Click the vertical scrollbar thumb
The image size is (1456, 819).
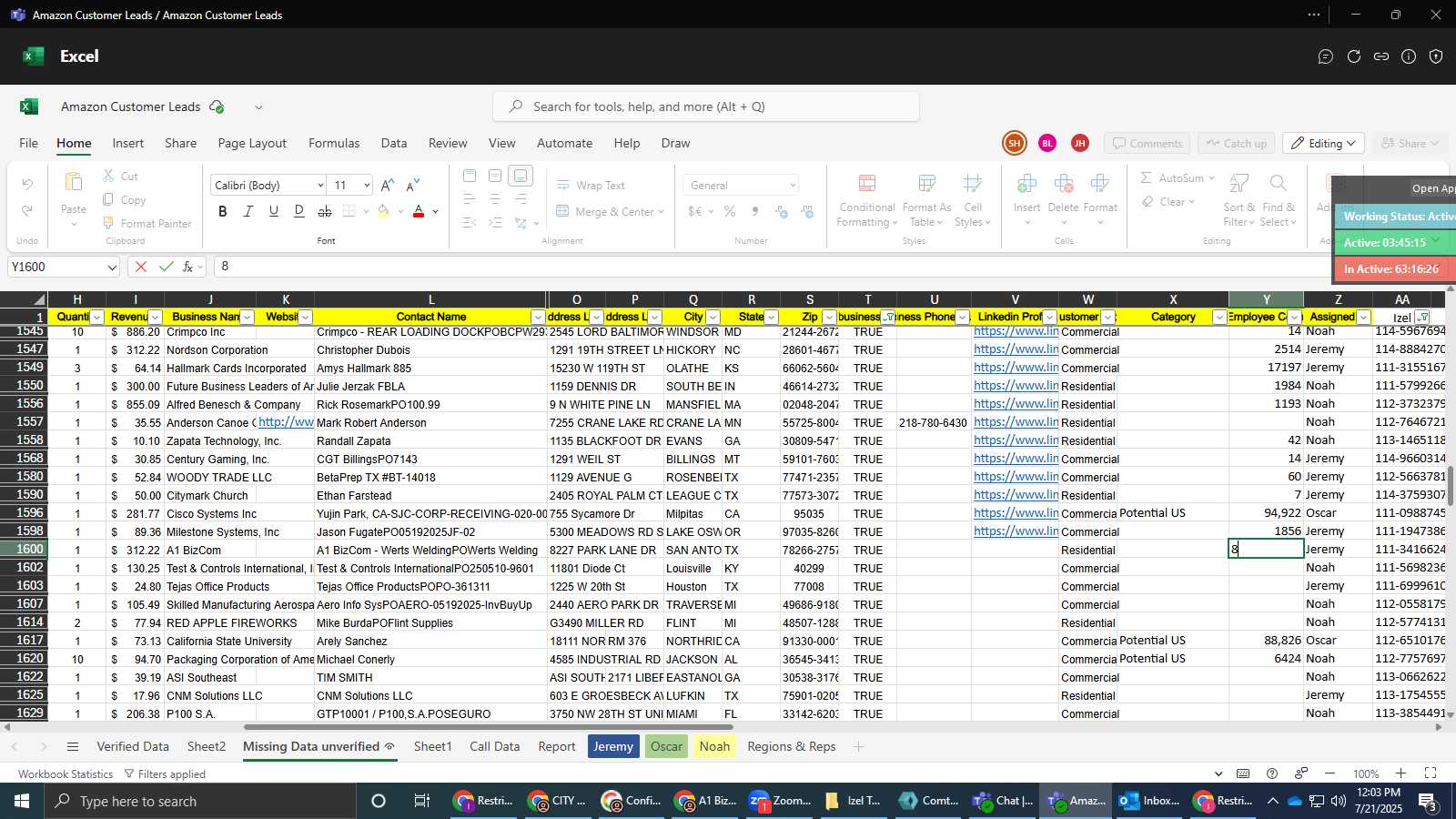point(1451,487)
